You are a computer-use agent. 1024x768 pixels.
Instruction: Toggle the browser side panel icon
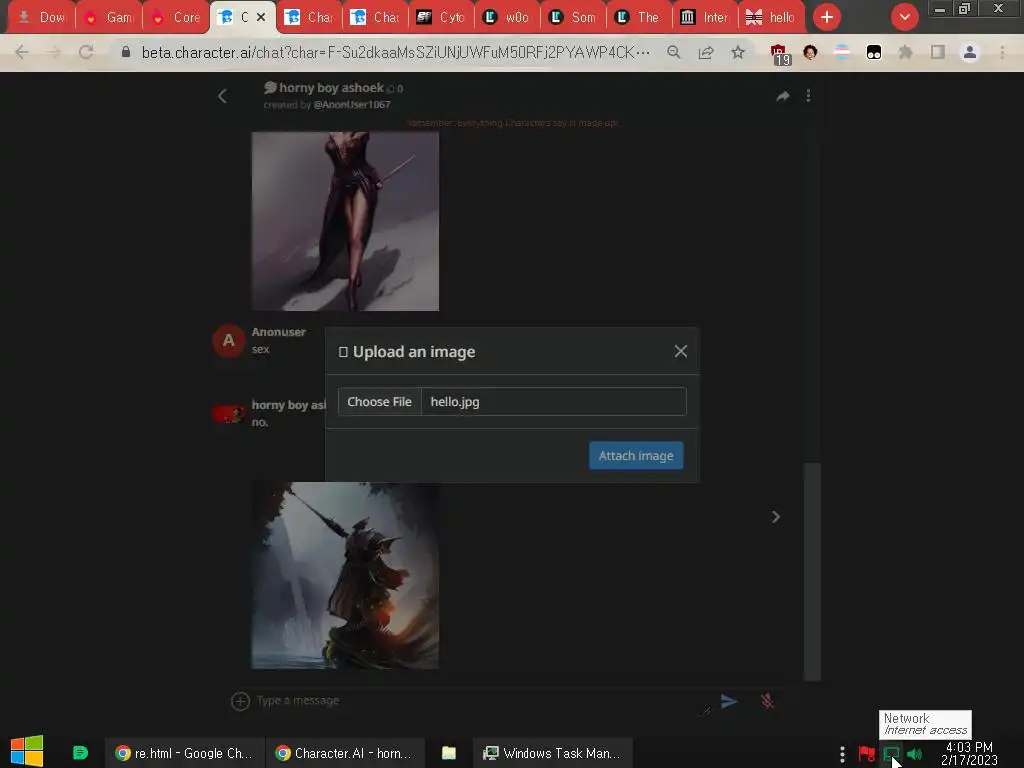938,52
